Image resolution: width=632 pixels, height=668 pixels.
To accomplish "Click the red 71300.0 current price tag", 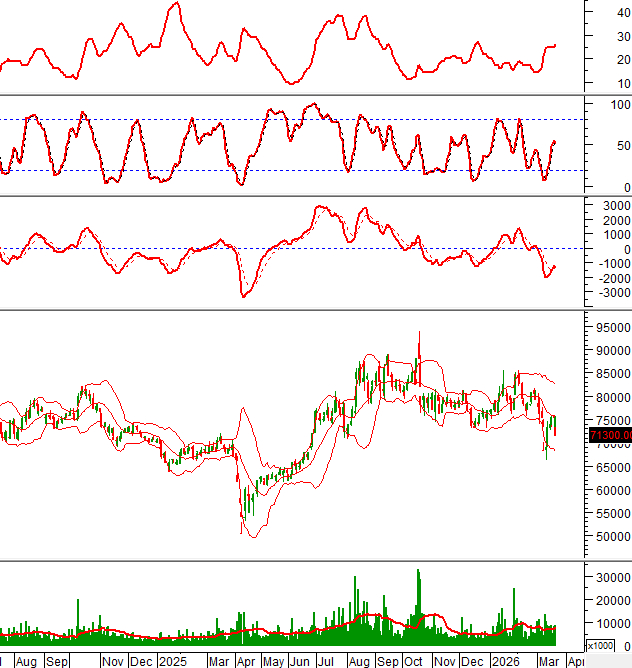I will 609,435.
